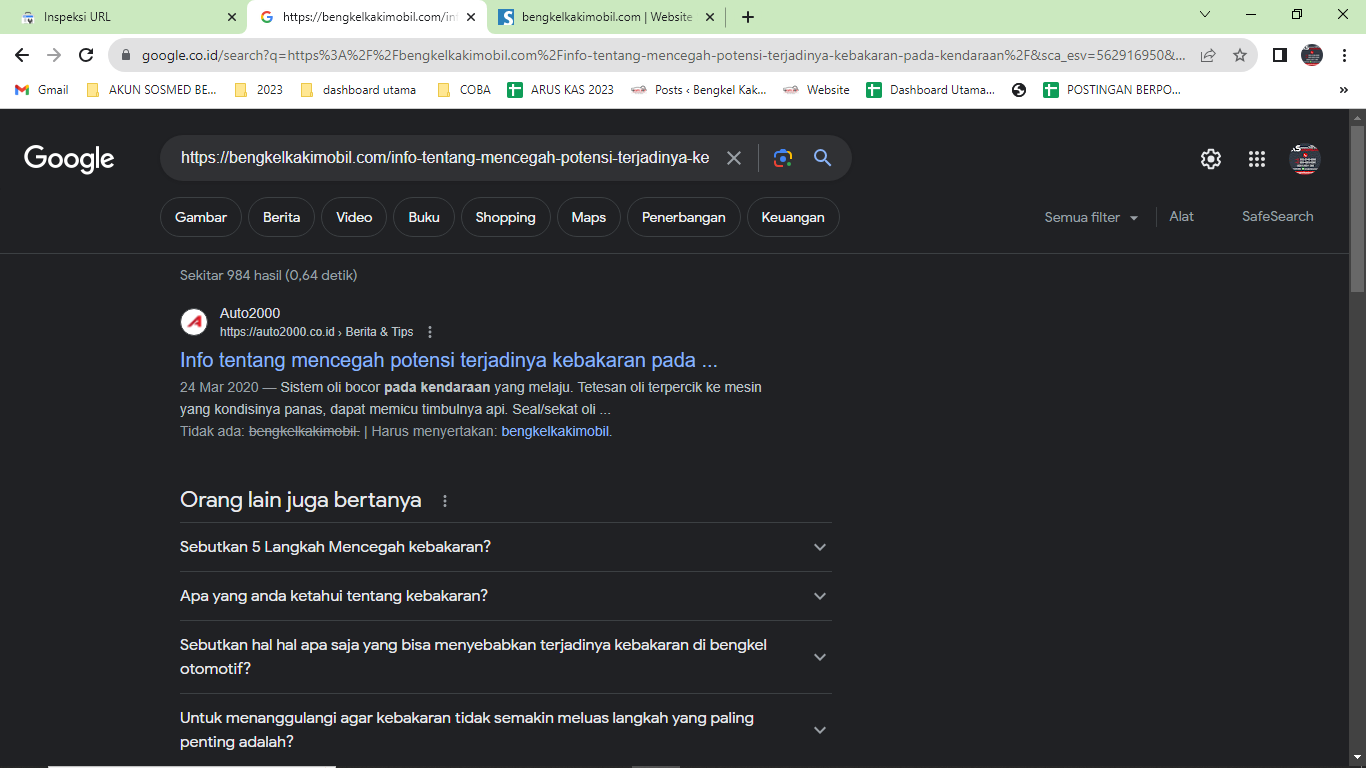This screenshot has height=768, width=1366.
Task: Open options beside Orang lain juga bertanya
Action: point(445,501)
